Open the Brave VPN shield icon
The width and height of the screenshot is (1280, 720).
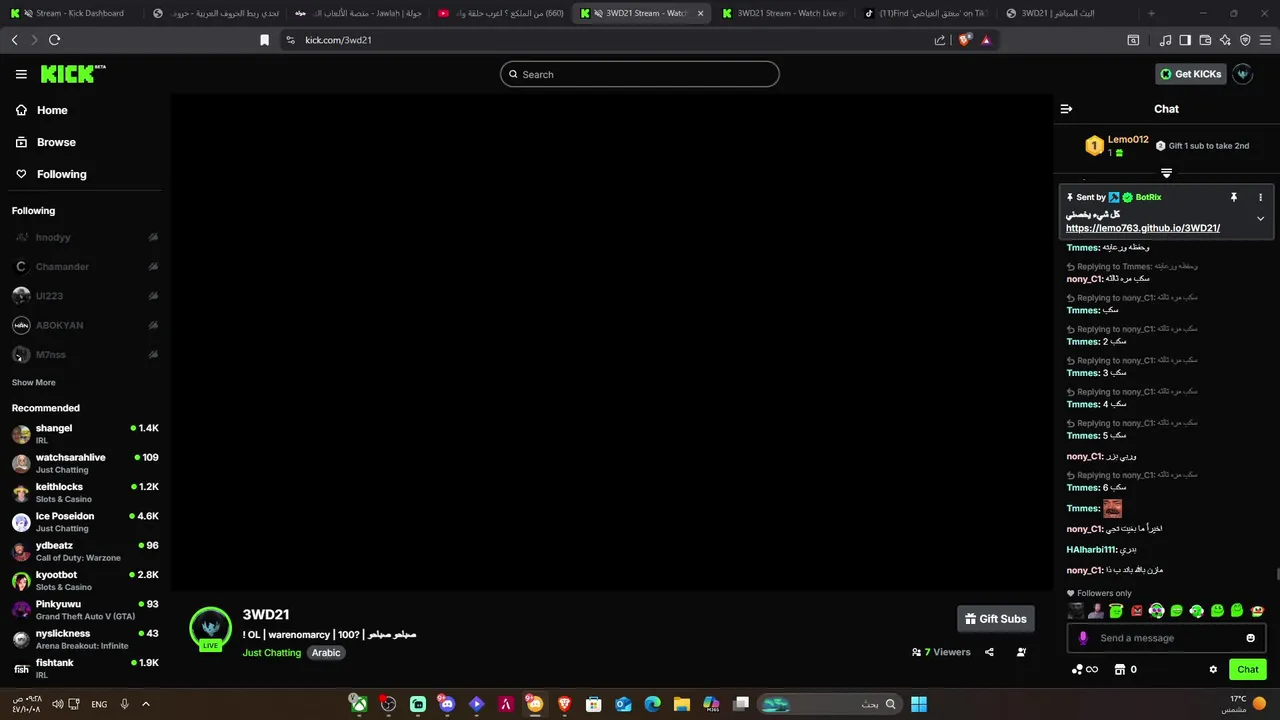point(1245,40)
